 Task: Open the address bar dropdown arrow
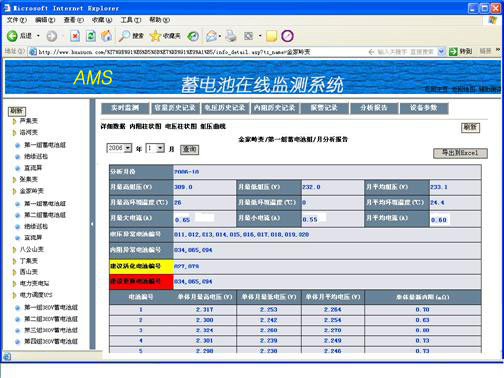pyautogui.click(x=441, y=51)
